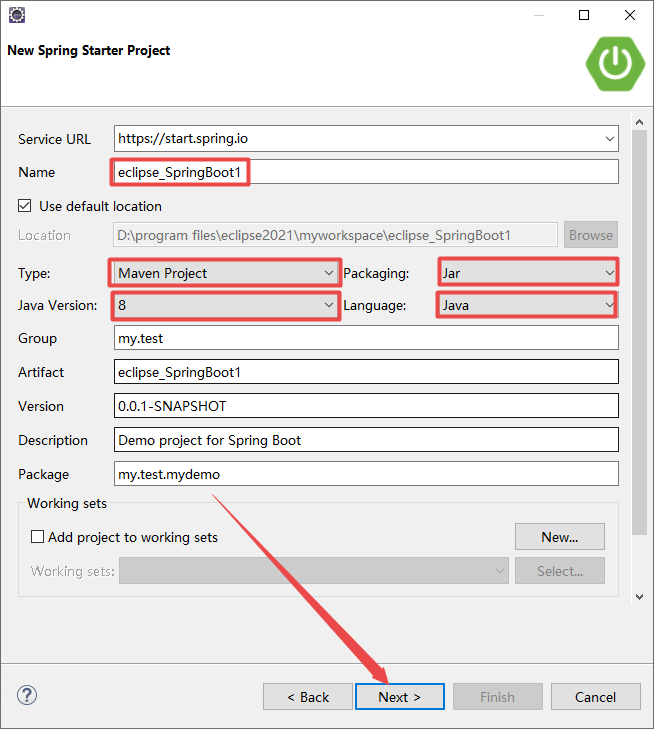Image resolution: width=654 pixels, height=729 pixels.
Task: Click the Service URL label text
Action: point(54,139)
